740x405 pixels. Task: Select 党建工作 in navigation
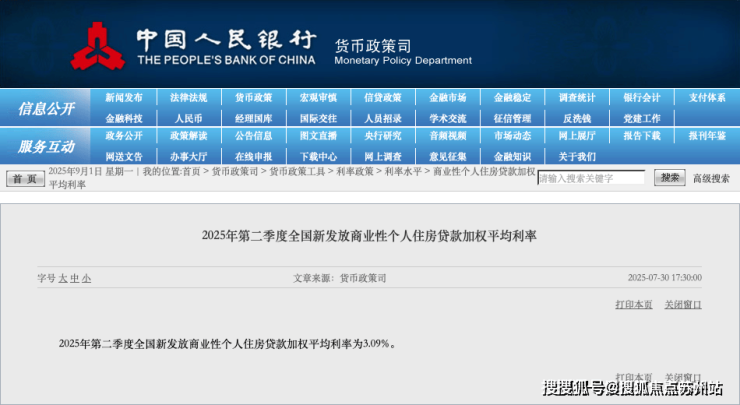pyautogui.click(x=642, y=118)
